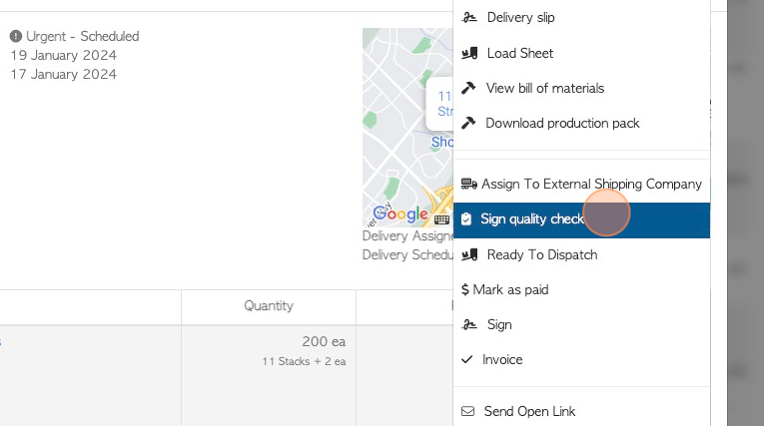Click the envelope icon for Send Open Link
Image resolution: width=764 pixels, height=426 pixels.
467,411
